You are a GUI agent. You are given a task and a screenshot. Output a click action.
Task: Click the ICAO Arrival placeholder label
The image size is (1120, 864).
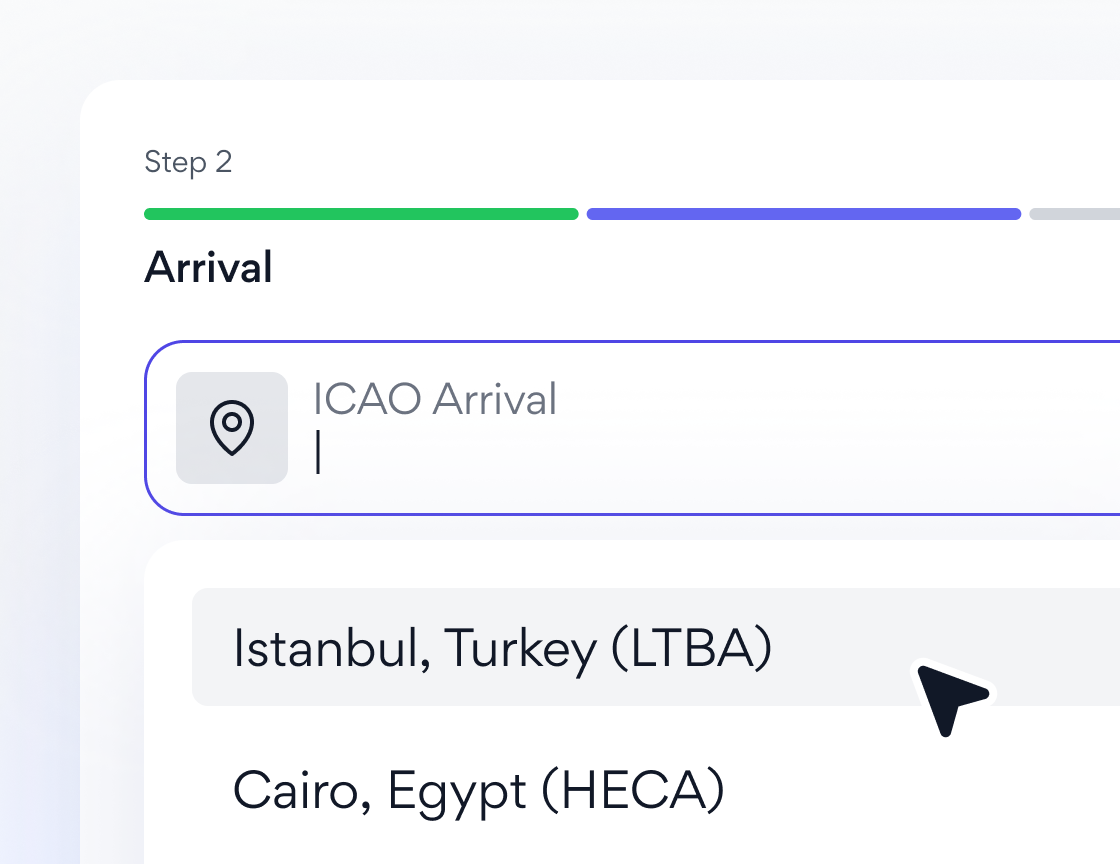435,400
